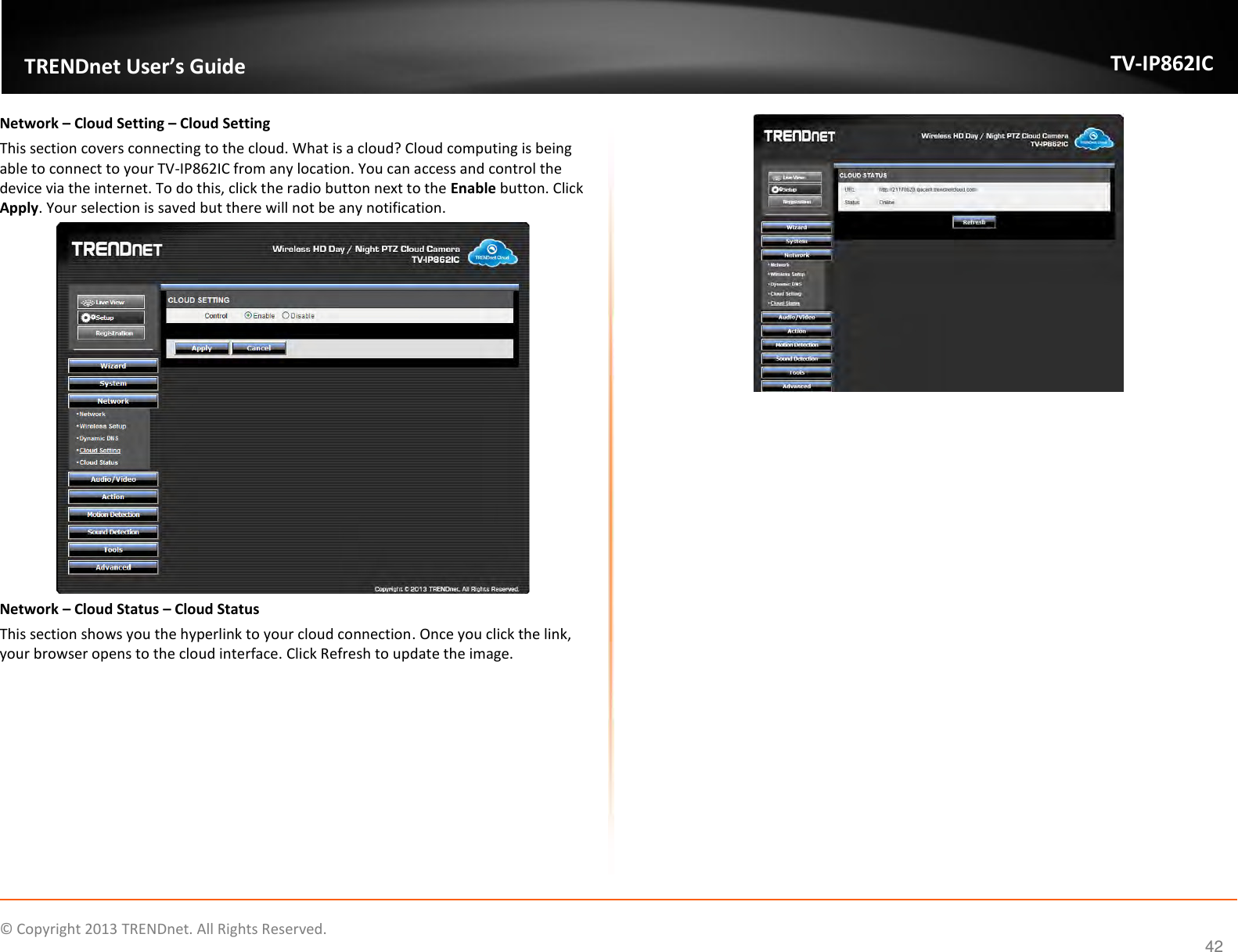Screen dimensions: 1238x952
Task: Click Registration in the Cloud Status screenshot
Action: (795, 202)
